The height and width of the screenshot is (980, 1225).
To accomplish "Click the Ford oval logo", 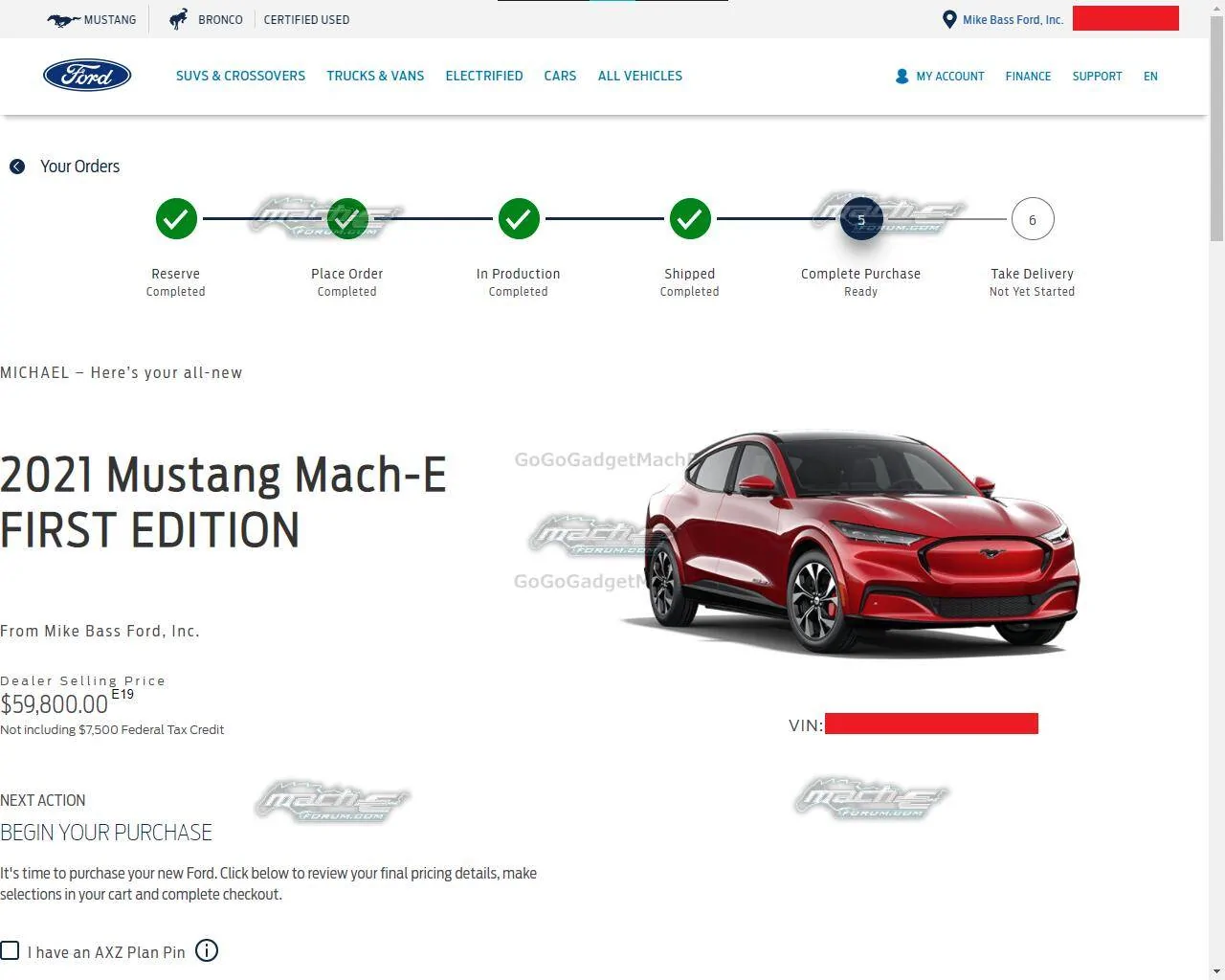I will (x=87, y=76).
